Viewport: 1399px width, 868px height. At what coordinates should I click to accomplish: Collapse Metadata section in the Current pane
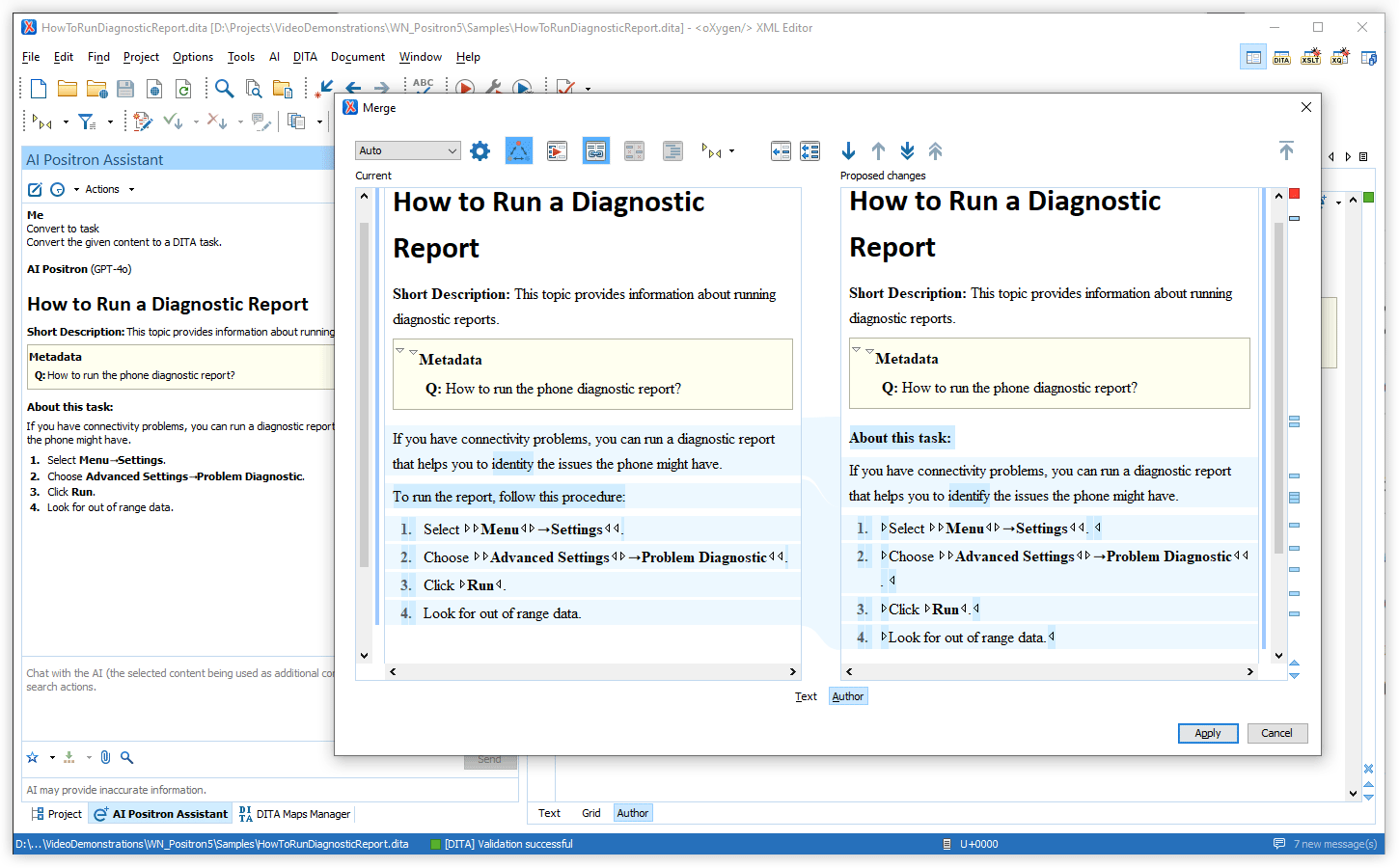pyautogui.click(x=413, y=352)
